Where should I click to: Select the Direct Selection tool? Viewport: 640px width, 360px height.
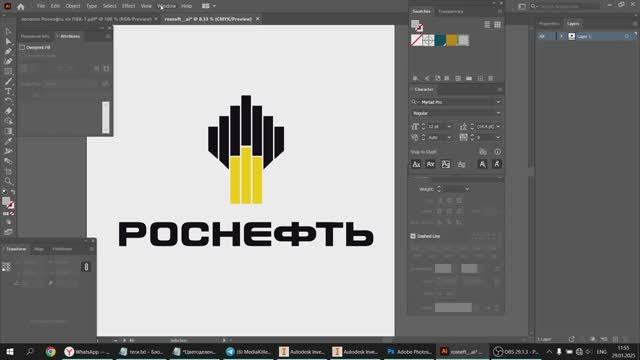[8, 41]
